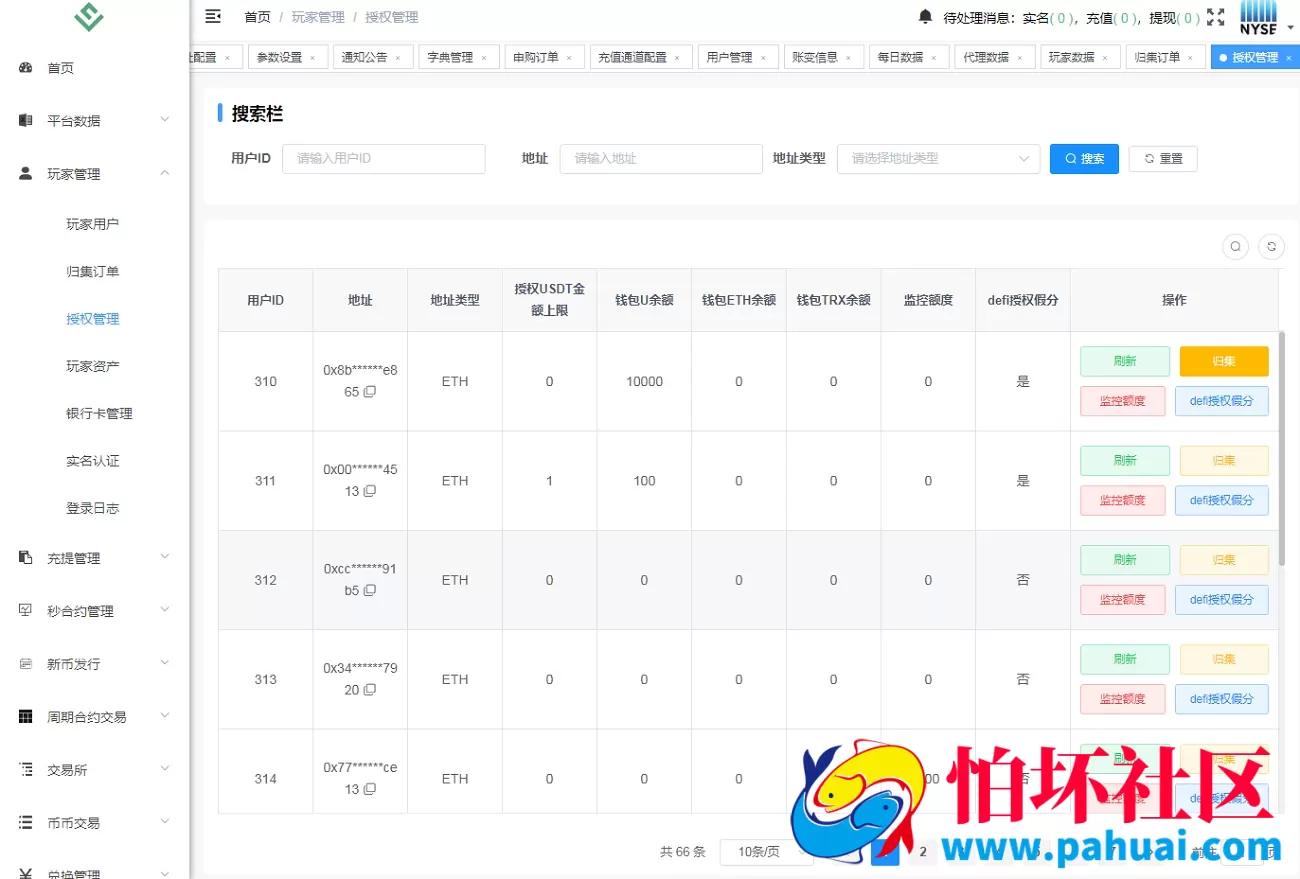The image size is (1300, 879).
Task: Toggle the sidebar collapse hamburger icon
Action: (212, 16)
